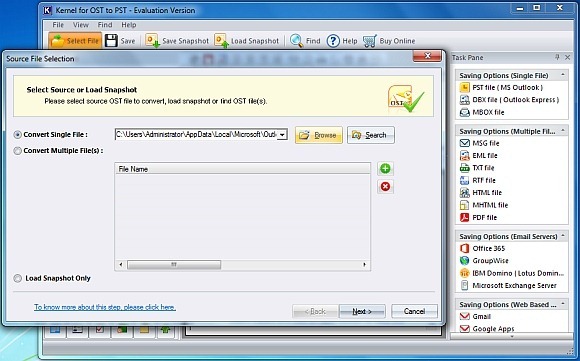Click the file list scroll left arrow
The height and width of the screenshot is (361, 580).
(121, 265)
